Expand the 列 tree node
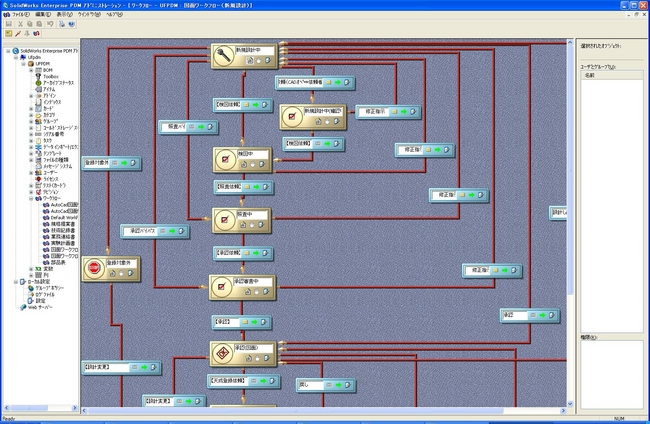Screen dimensions: 650x424 pos(31,275)
